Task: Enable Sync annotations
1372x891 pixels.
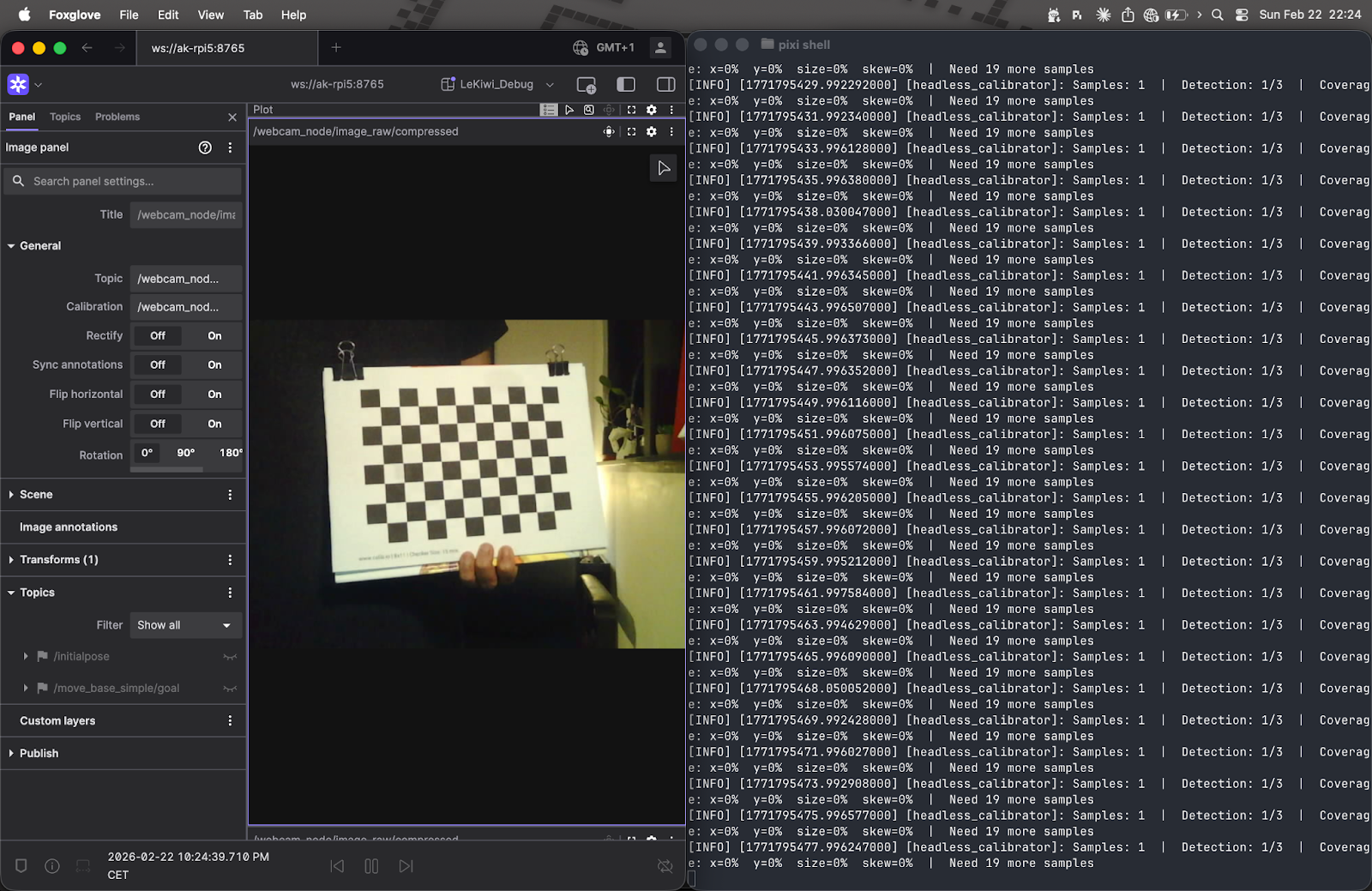Action: 214,364
